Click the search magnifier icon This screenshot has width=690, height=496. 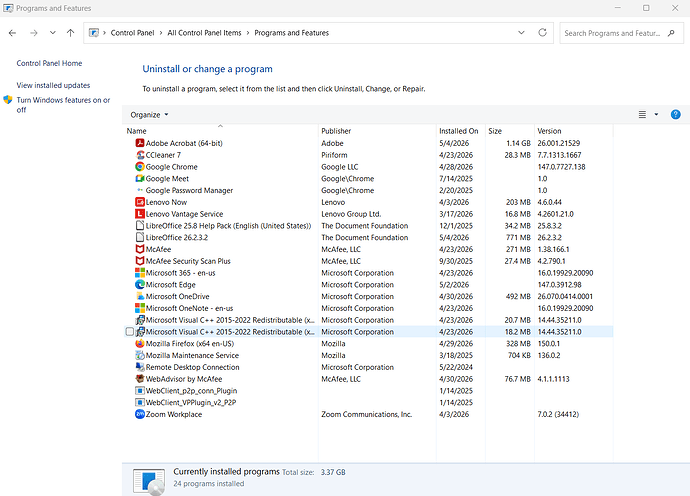coord(671,33)
